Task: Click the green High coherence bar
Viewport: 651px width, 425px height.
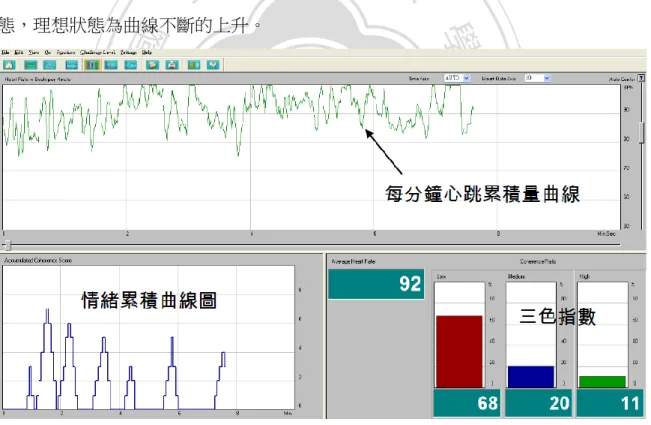Action: 602,381
